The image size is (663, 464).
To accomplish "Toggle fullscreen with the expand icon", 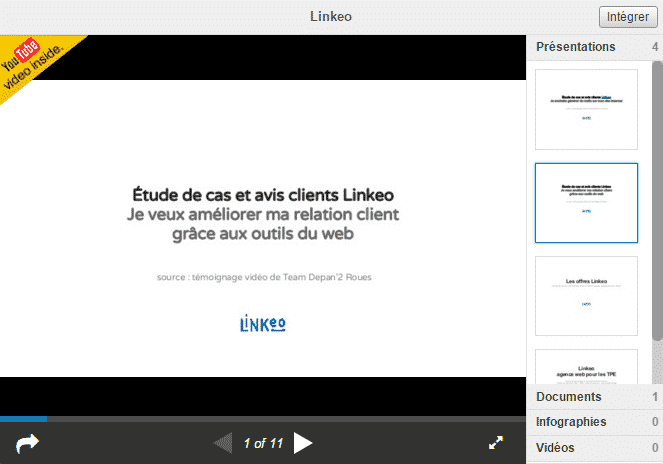I will [496, 443].
